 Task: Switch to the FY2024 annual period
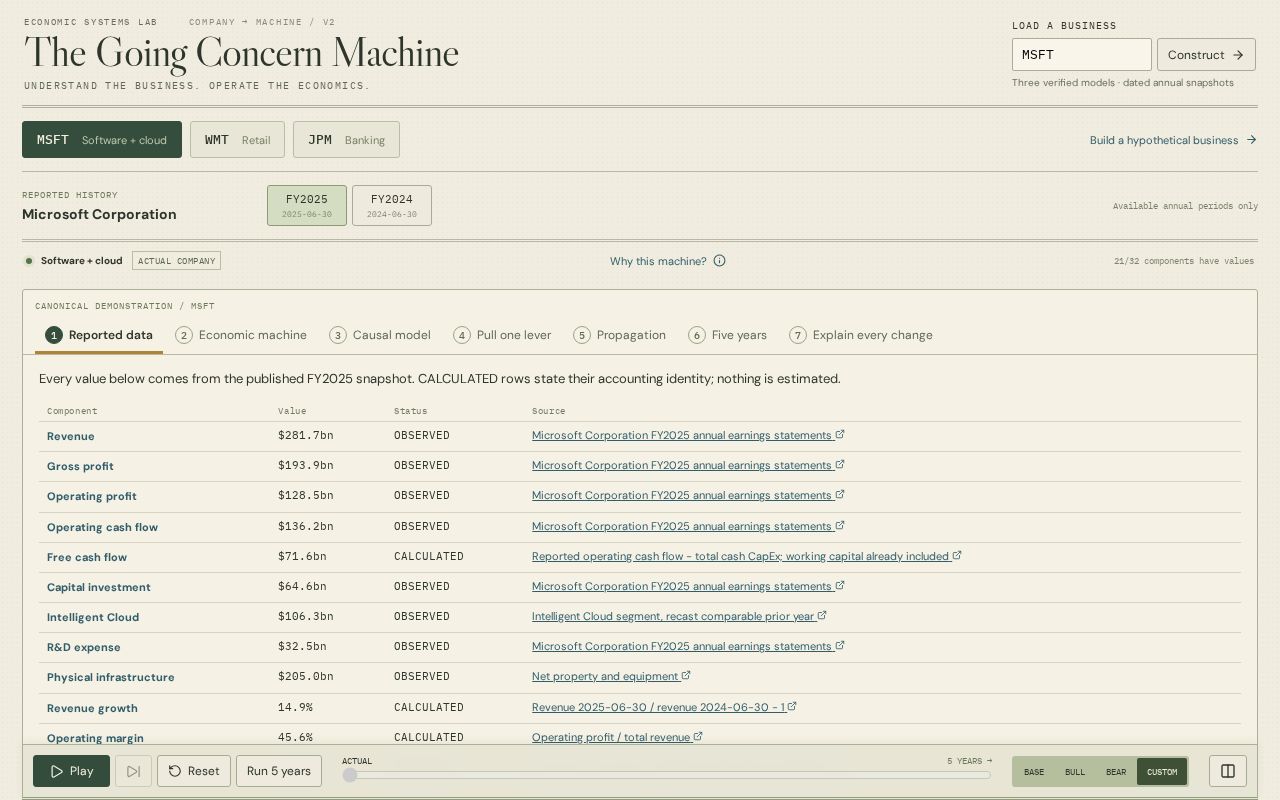click(392, 205)
